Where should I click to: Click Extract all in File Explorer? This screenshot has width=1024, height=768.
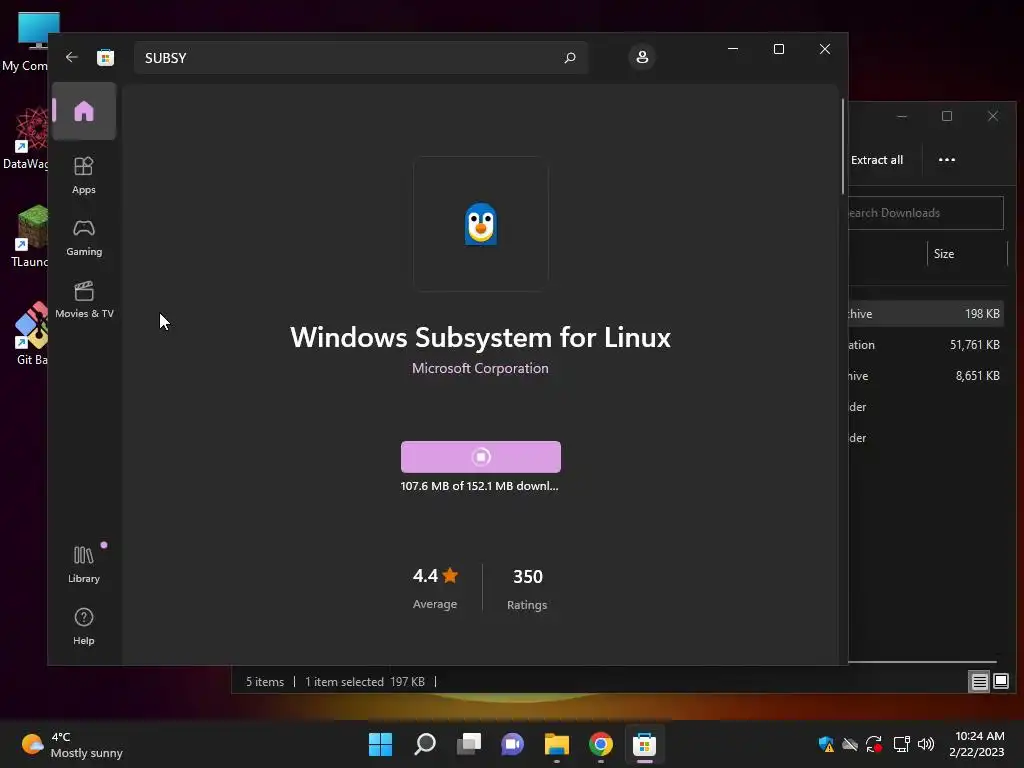pyautogui.click(x=877, y=160)
